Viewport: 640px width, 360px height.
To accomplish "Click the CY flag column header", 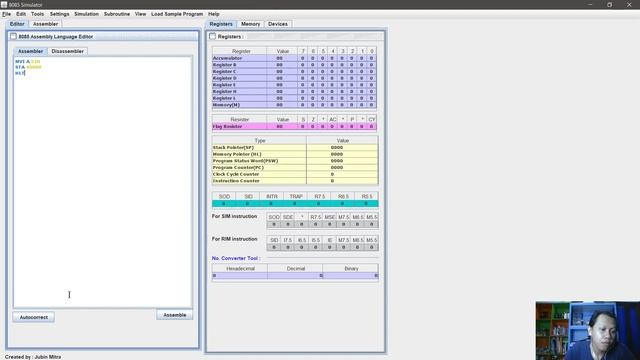I will (x=371, y=120).
